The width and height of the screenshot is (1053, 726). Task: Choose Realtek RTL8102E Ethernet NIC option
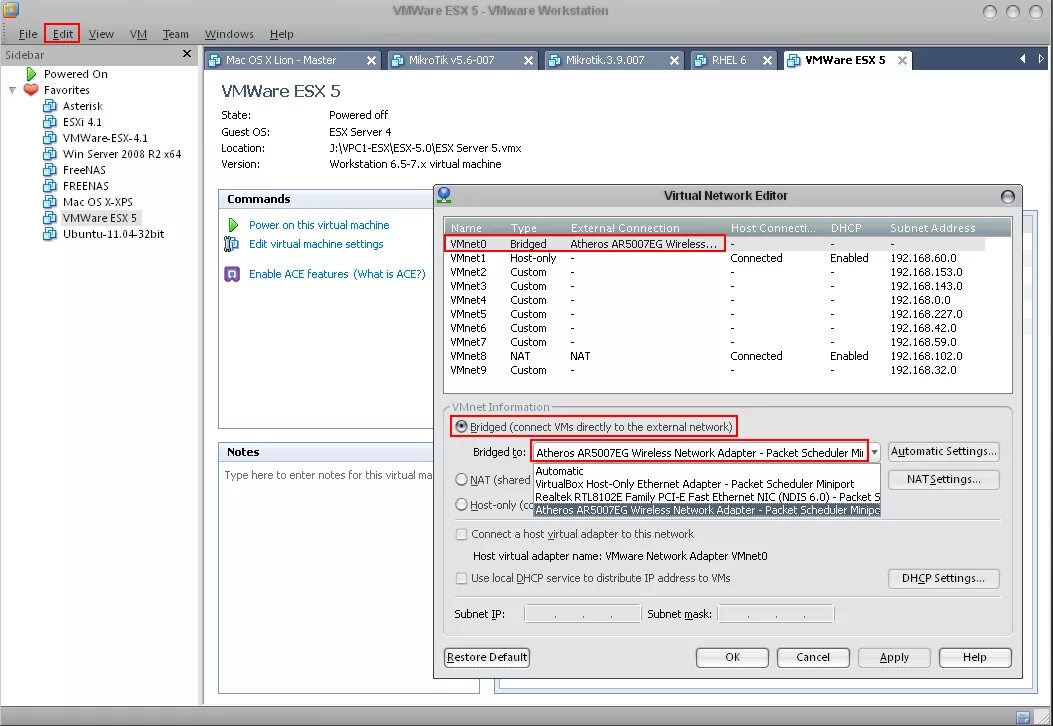tap(706, 497)
